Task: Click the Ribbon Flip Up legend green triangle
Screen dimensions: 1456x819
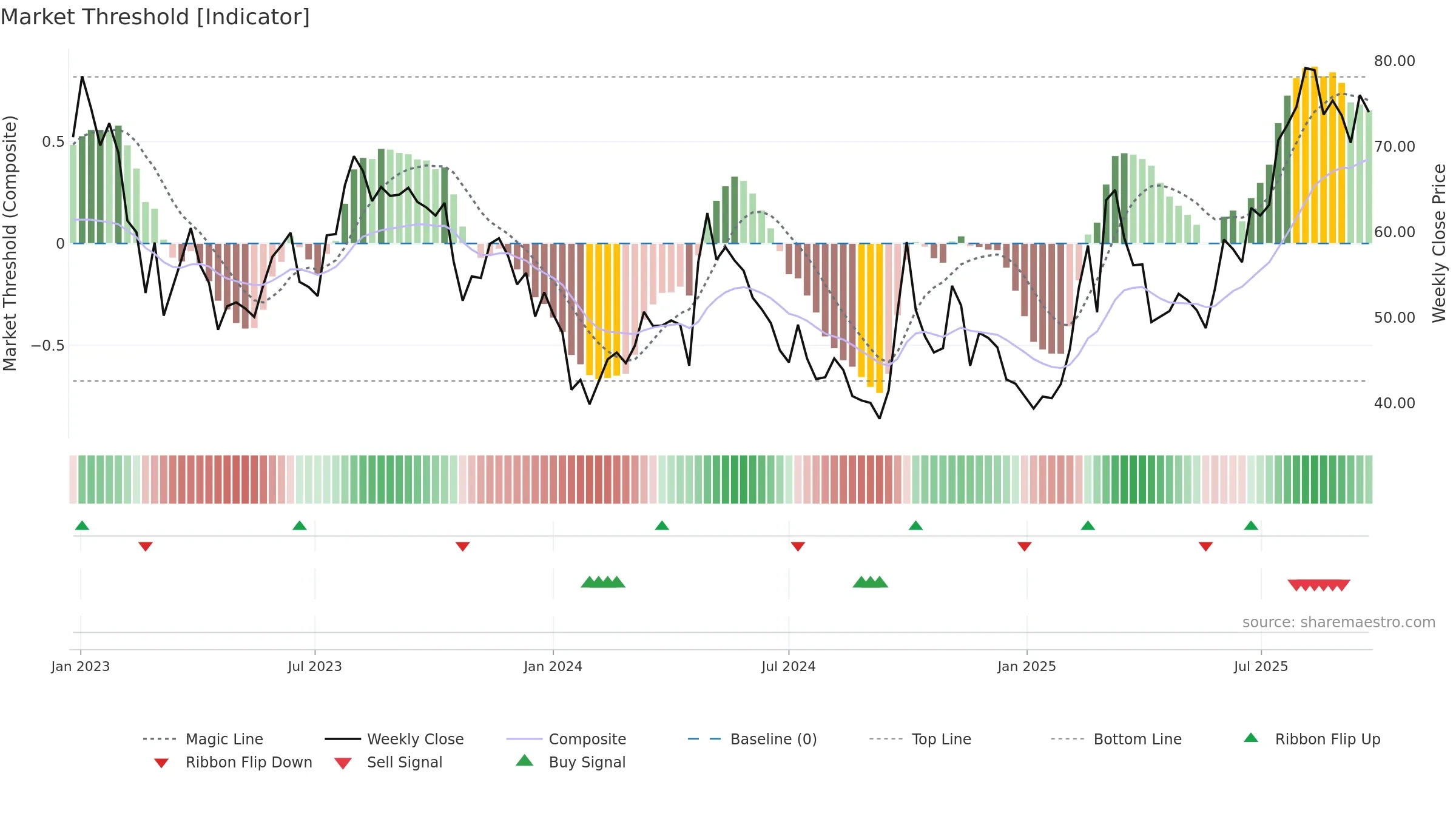Action: click(x=1251, y=738)
